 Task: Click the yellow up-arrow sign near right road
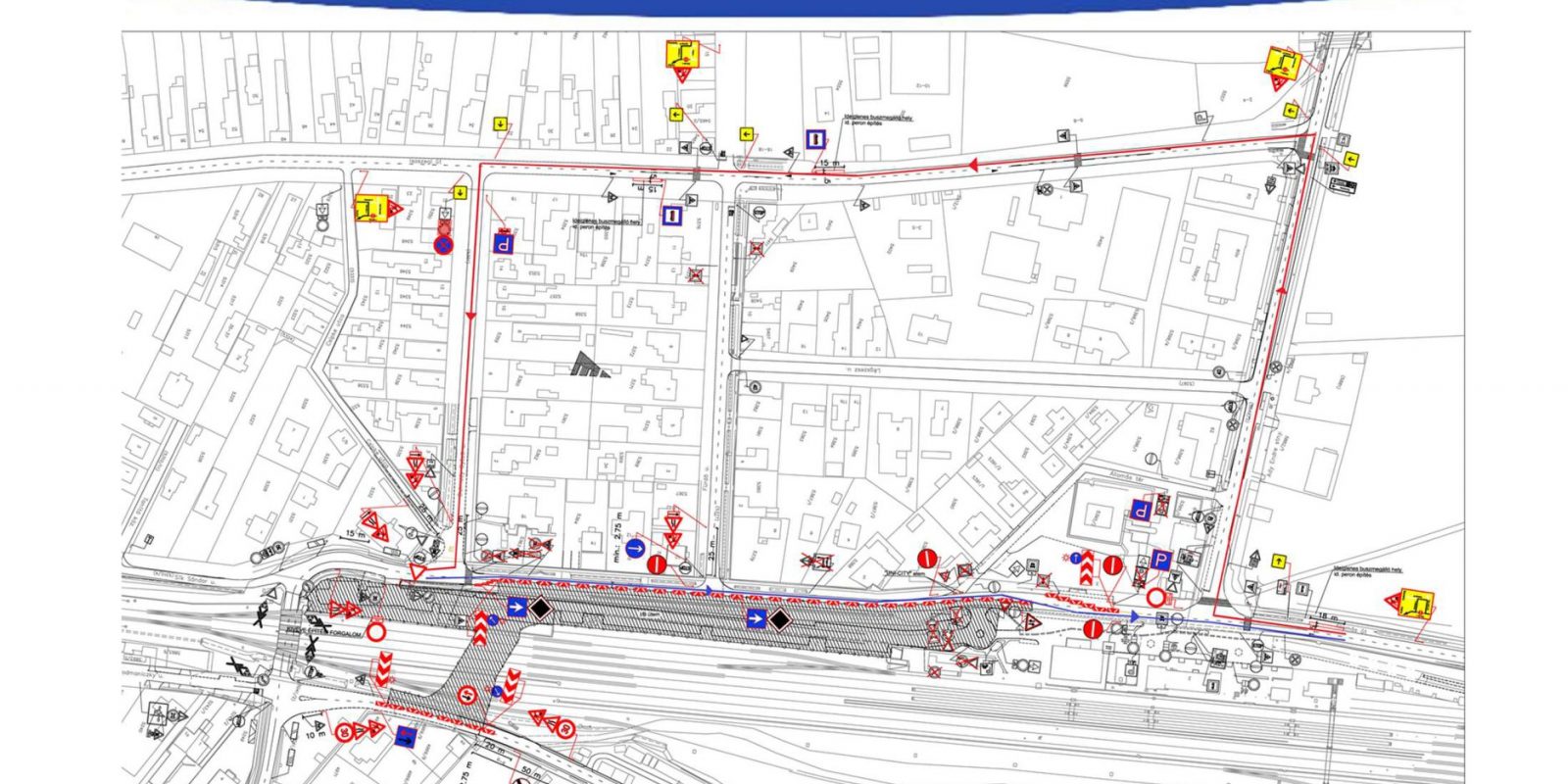pyautogui.click(x=1278, y=561)
